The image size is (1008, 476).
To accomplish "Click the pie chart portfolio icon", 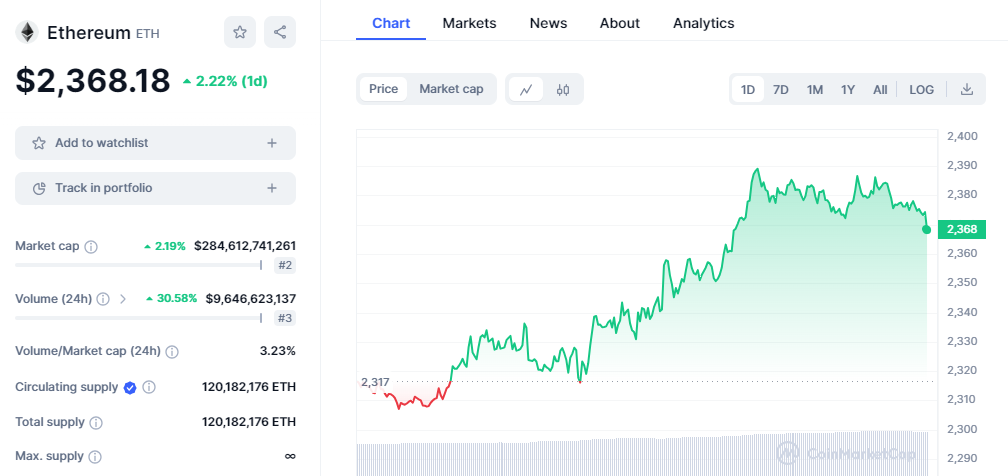I will click(x=39, y=188).
